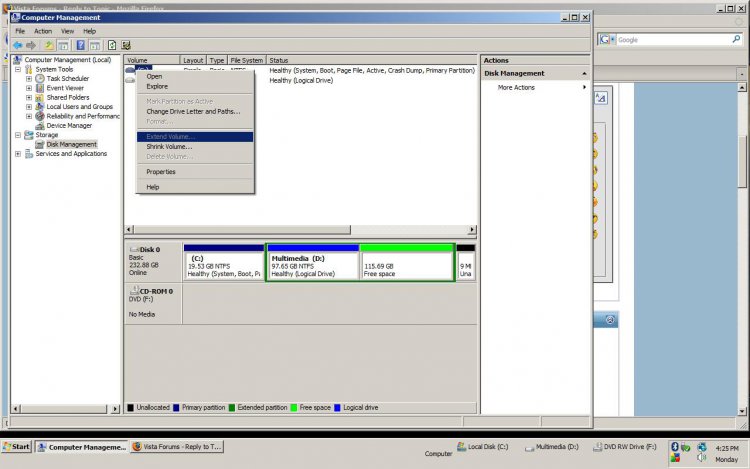The image size is (750, 469).
Task: Click the Storage node icon
Action: 29,135
